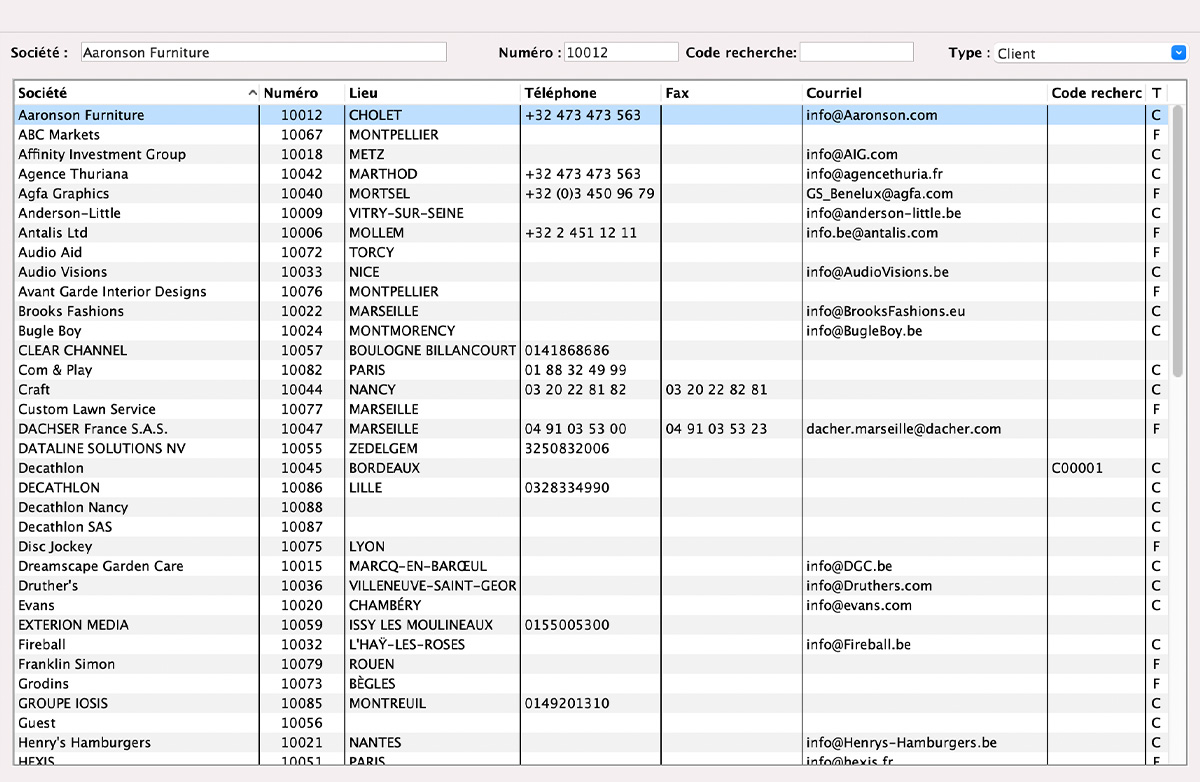Click the narrow T column header
1200x782 pixels.
point(1155,92)
